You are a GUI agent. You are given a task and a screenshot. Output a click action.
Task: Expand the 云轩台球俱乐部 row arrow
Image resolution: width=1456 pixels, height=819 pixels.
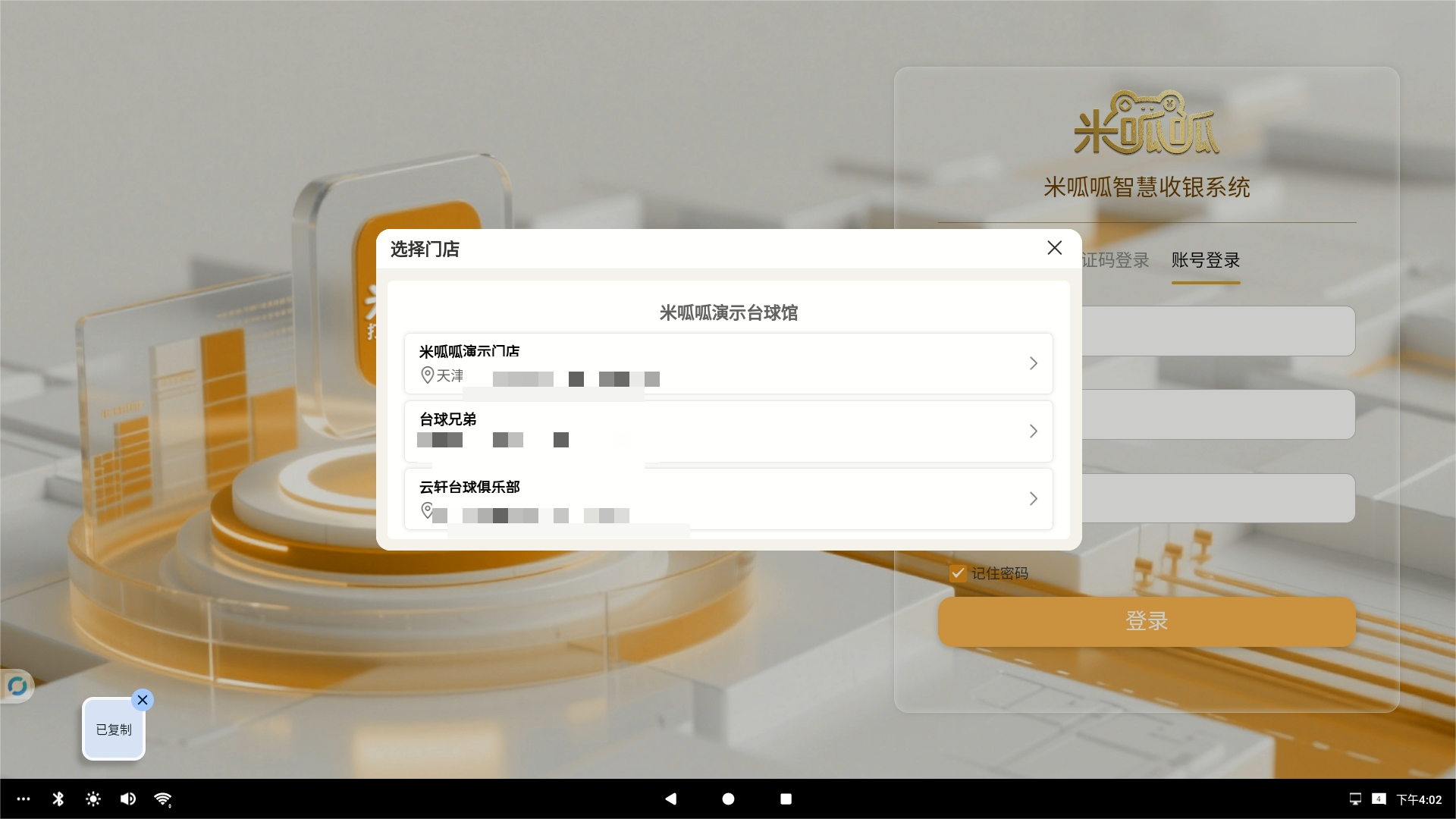(x=1033, y=498)
